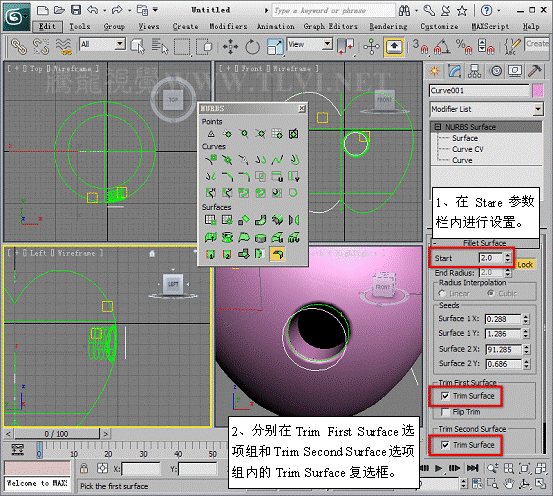Toggle the 3D Snaps icon

[x=420, y=47]
